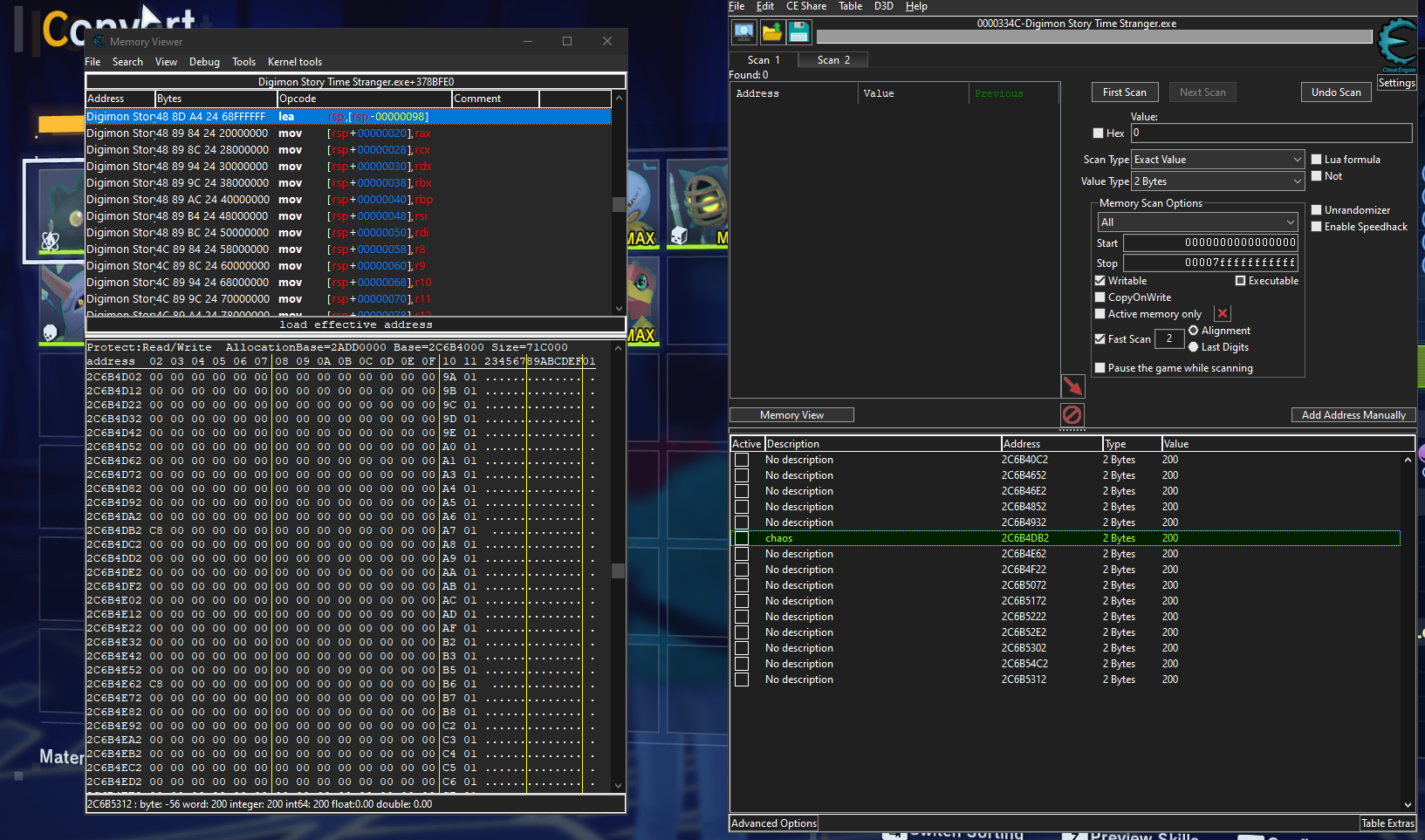
Task: Click the open folder icon
Action: click(x=771, y=32)
